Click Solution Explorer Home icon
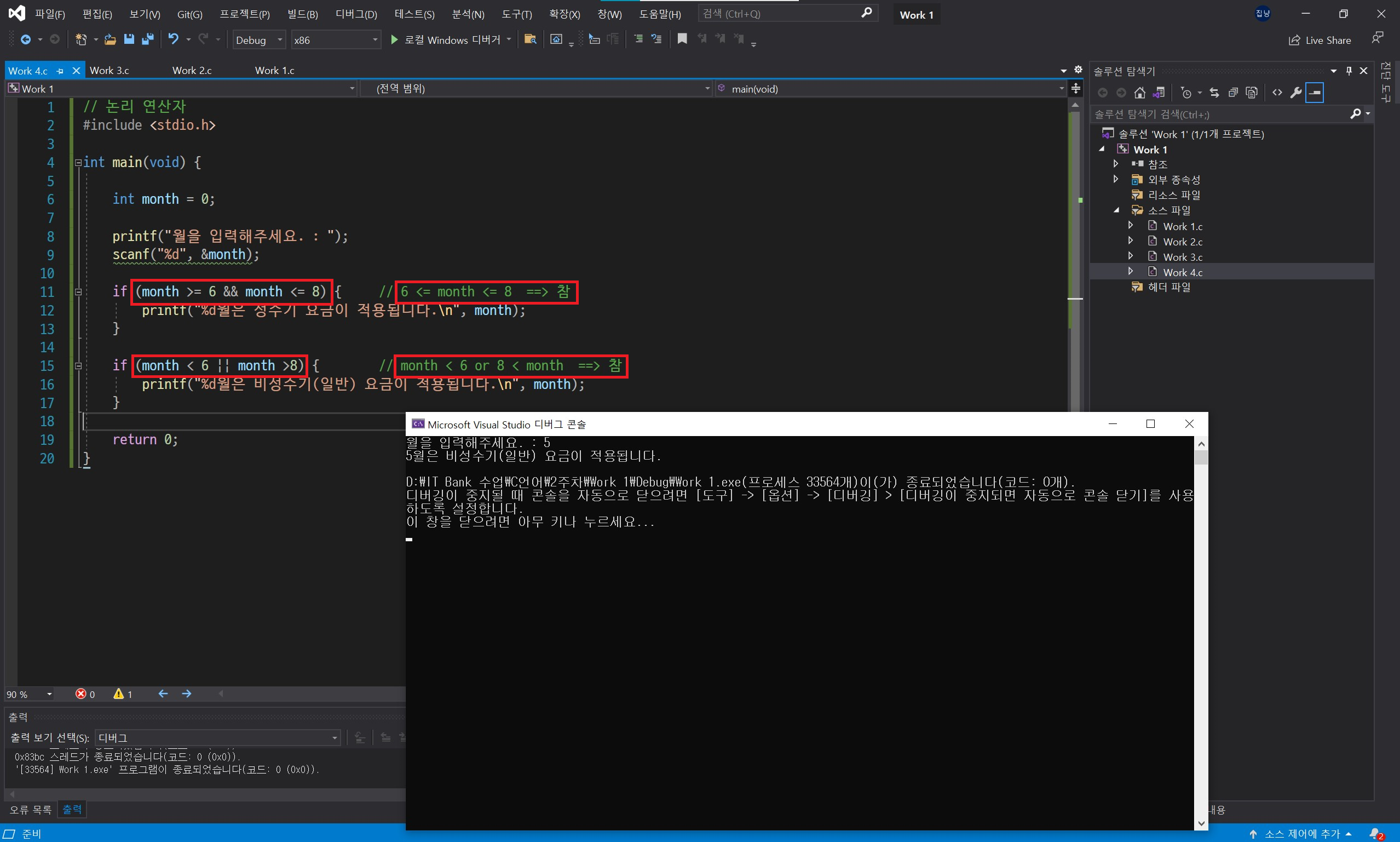This screenshot has height=842, width=1400. (1140, 93)
